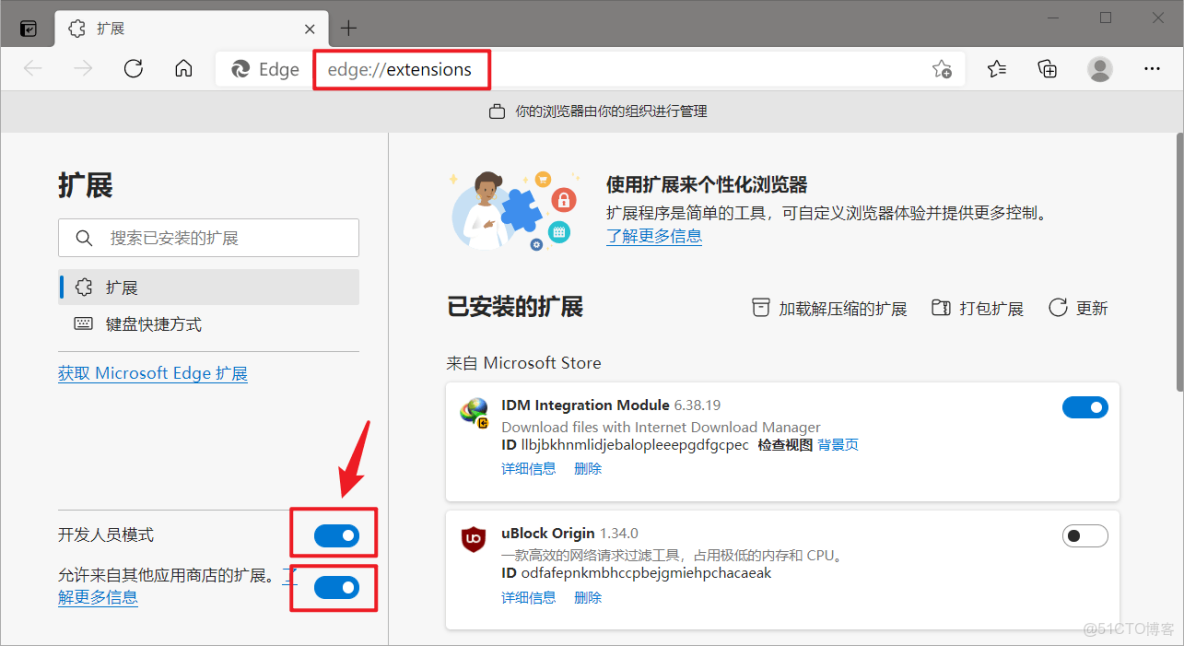
Task: Open the browser settings … menu
Action: click(x=1152, y=68)
